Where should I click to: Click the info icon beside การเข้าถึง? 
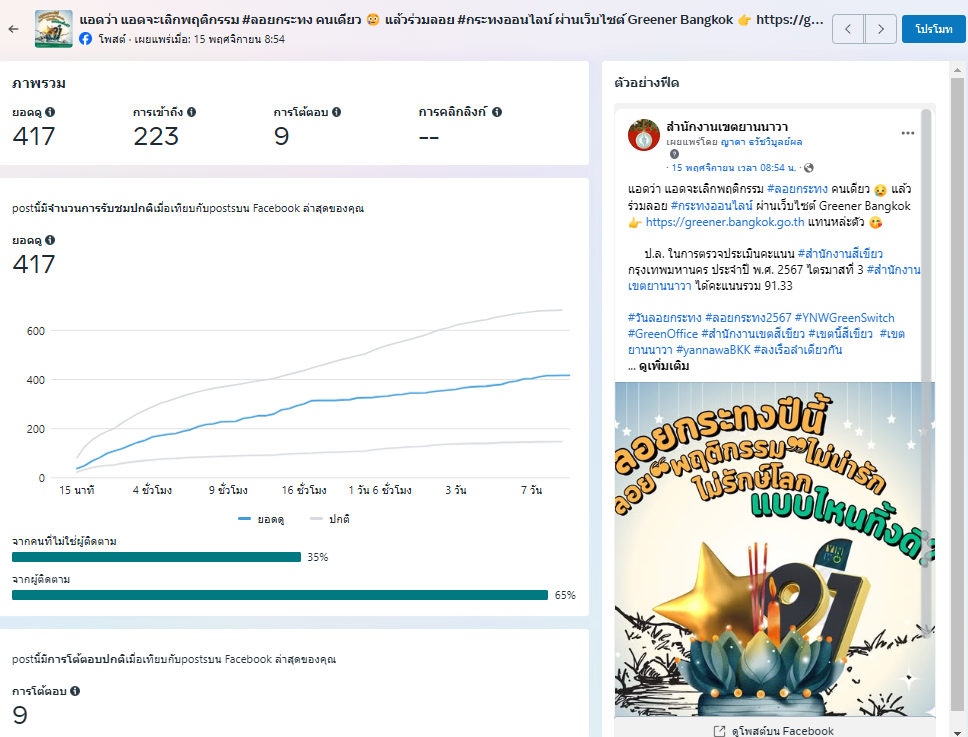[x=191, y=113]
